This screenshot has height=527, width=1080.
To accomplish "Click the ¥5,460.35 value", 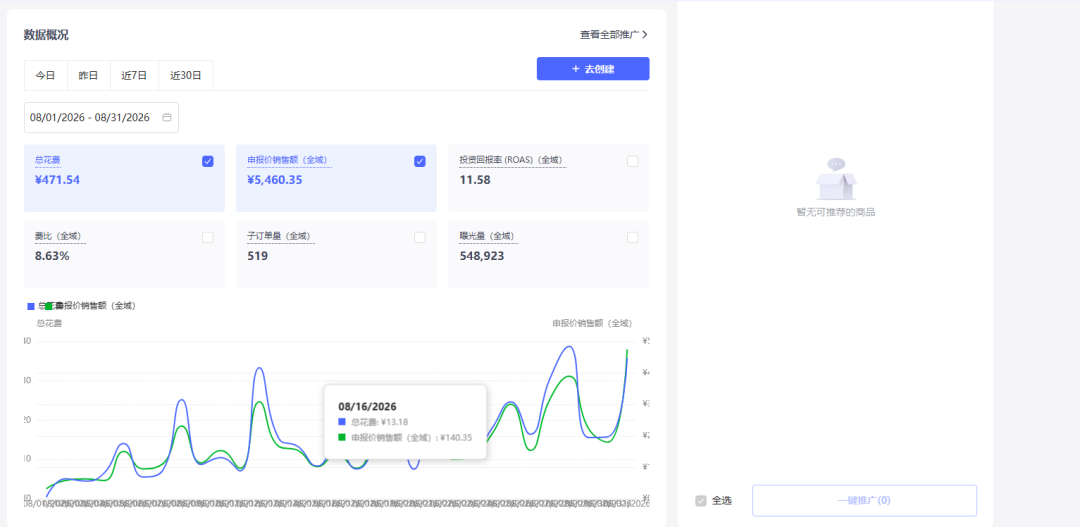I will tap(275, 180).
